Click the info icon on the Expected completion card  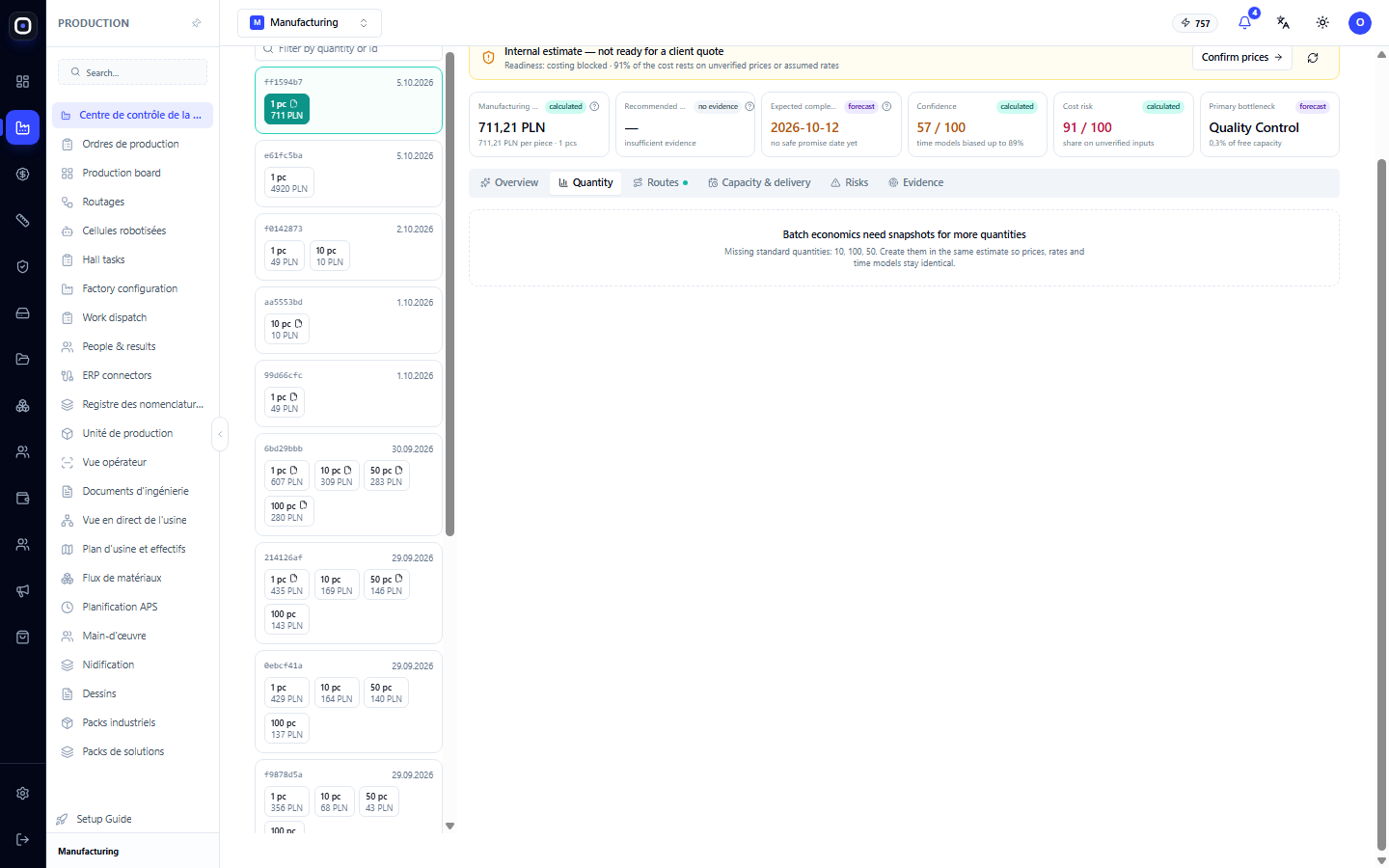[886, 106]
